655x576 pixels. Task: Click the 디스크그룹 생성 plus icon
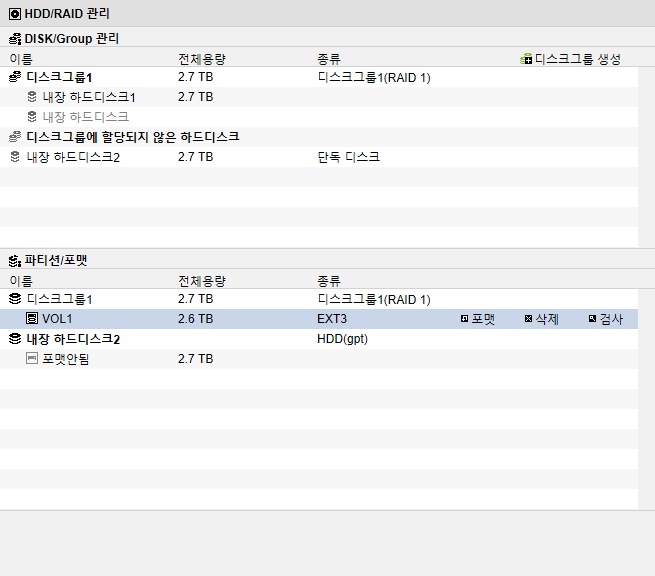pos(526,59)
